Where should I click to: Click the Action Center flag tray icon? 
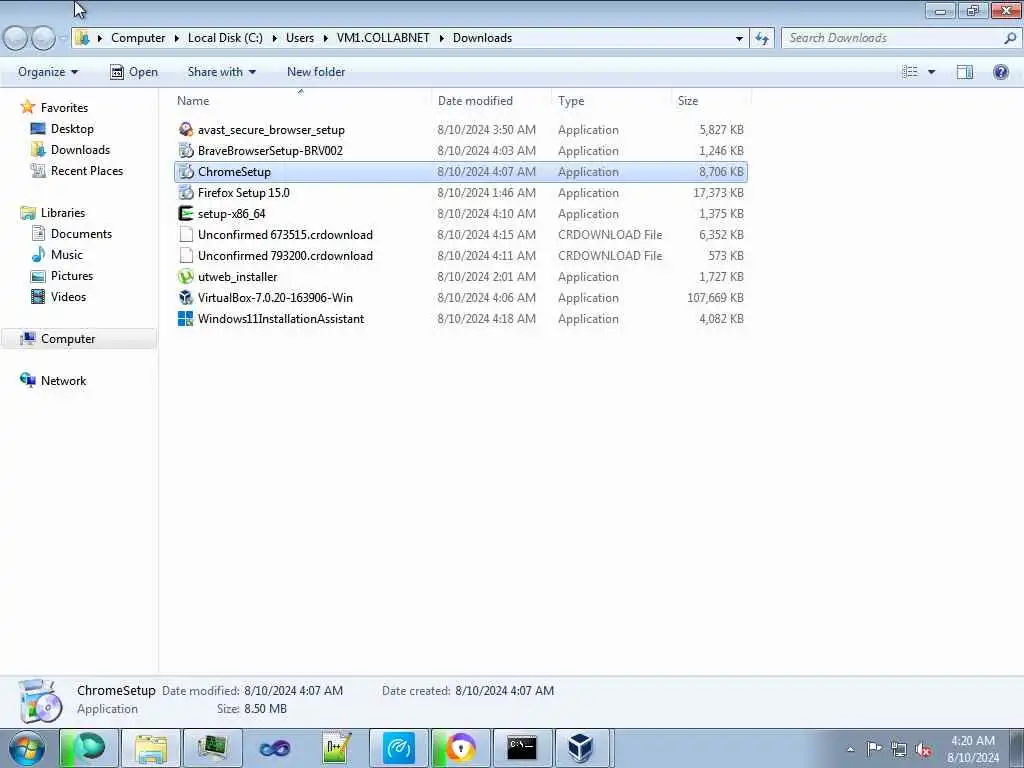pos(874,749)
